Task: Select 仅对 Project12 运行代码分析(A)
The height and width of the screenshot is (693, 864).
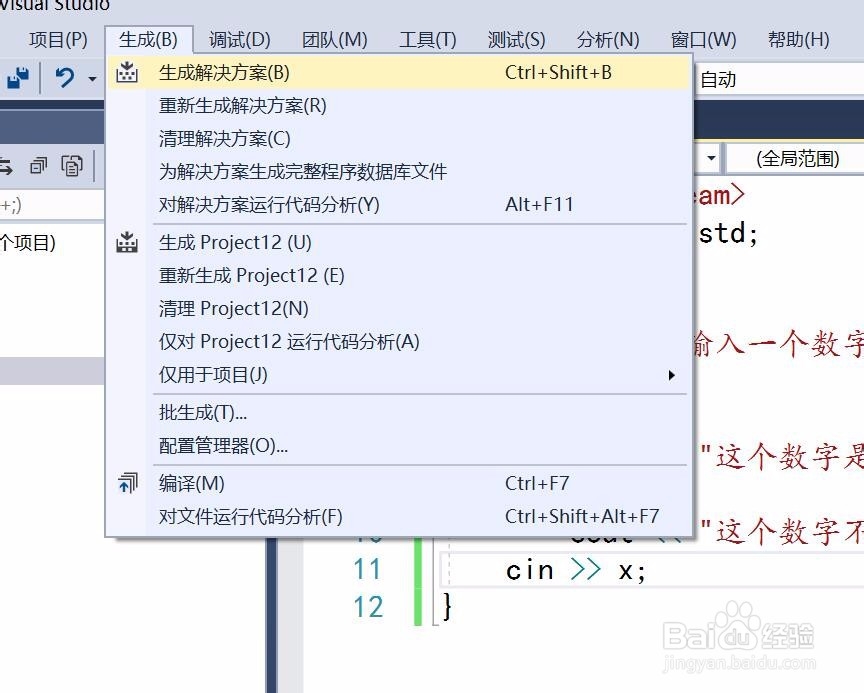Action: click(399, 342)
